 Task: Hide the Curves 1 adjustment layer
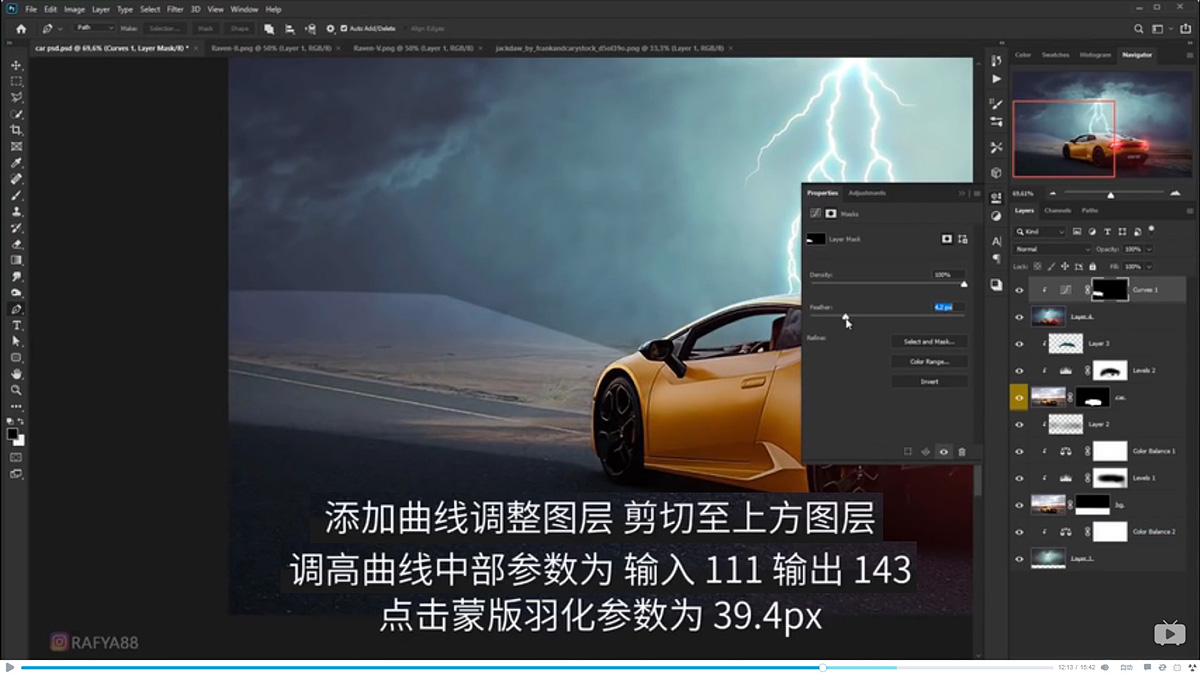tap(1020, 289)
